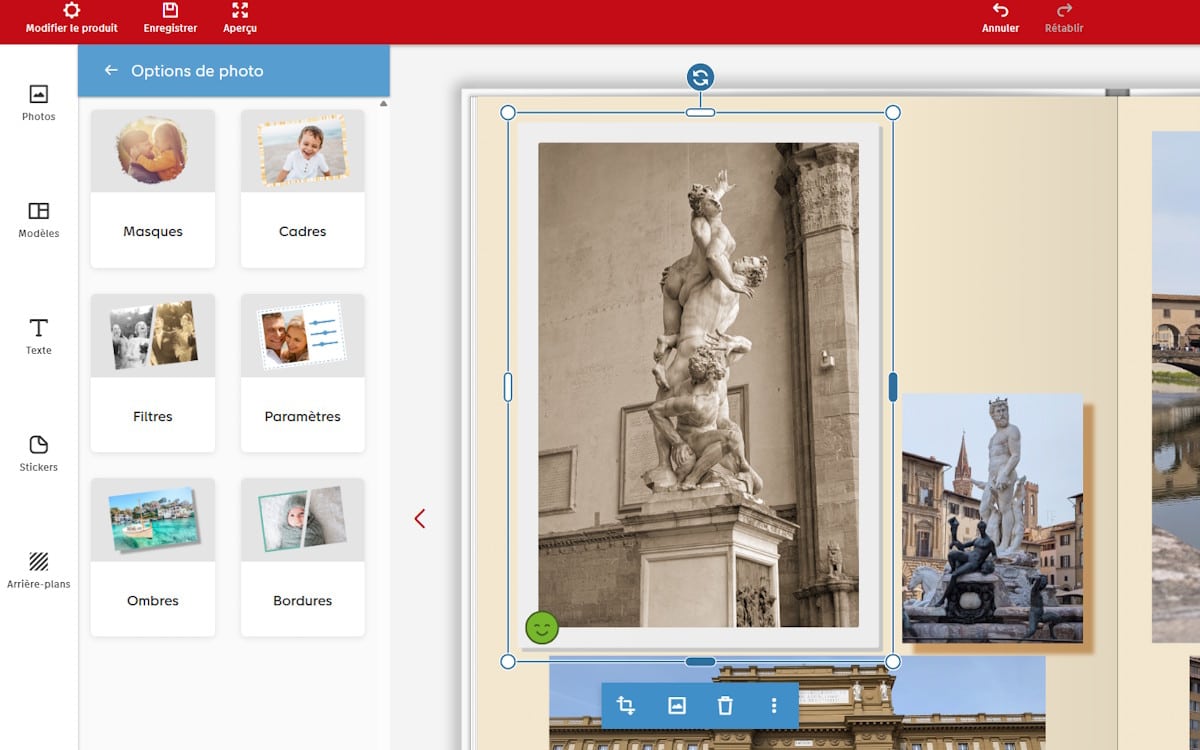The image size is (1200, 750).
Task: Click the green smiley quality indicator
Action: [542, 627]
